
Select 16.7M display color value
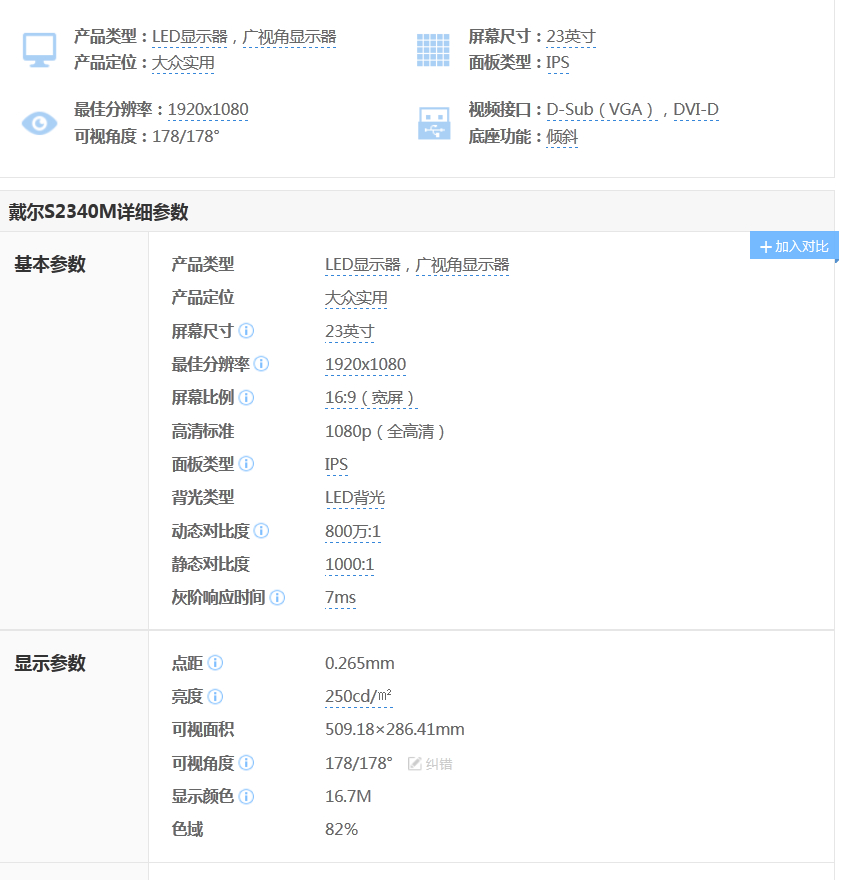click(348, 796)
